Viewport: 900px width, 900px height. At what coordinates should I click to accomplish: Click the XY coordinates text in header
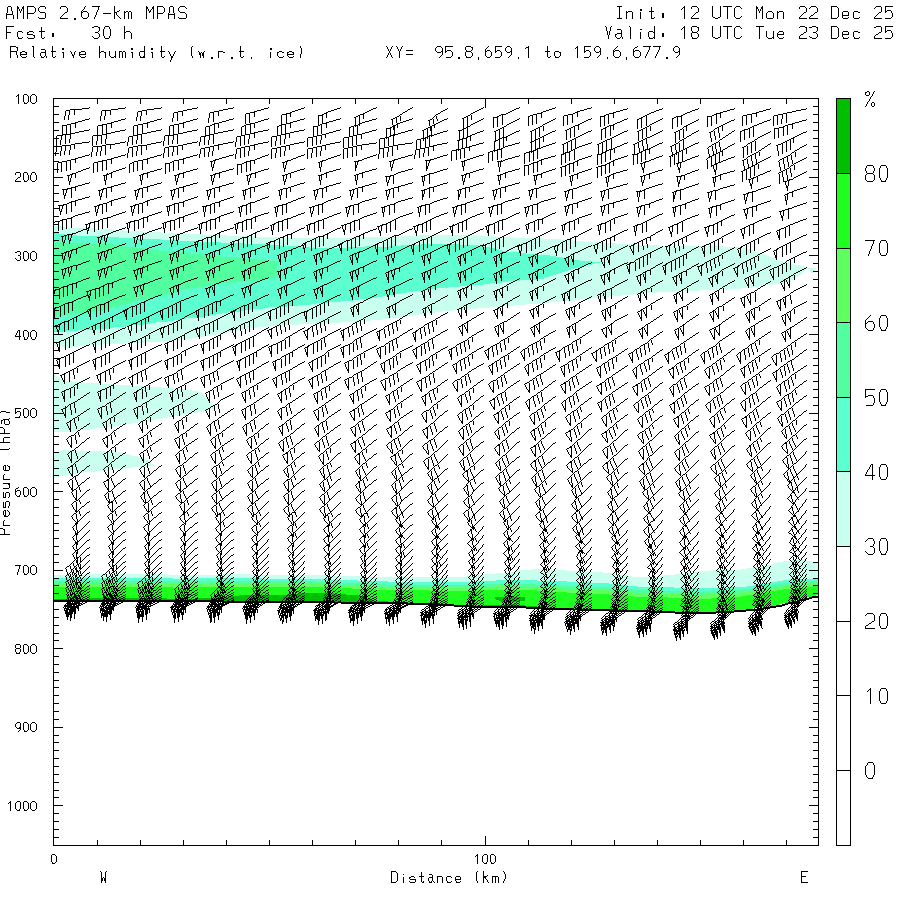533,52
